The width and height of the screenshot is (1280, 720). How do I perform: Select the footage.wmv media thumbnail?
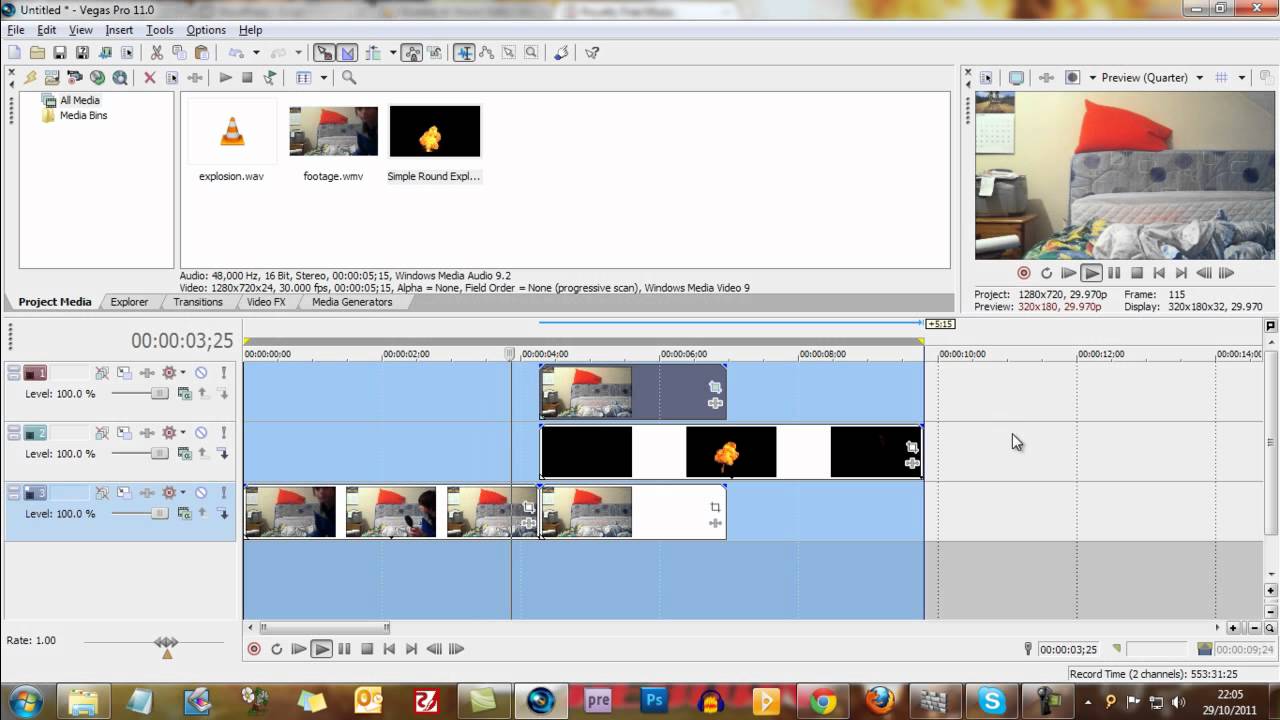click(333, 131)
